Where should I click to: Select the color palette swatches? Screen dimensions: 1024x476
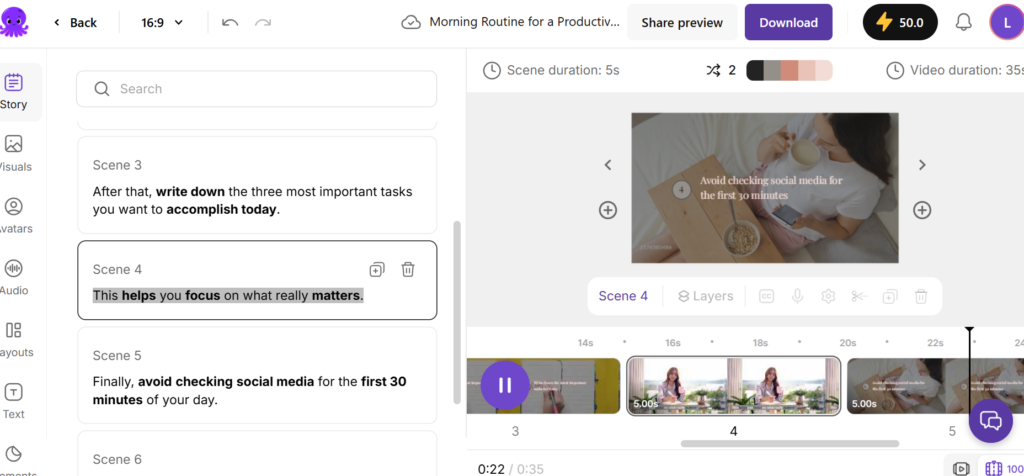coord(789,70)
